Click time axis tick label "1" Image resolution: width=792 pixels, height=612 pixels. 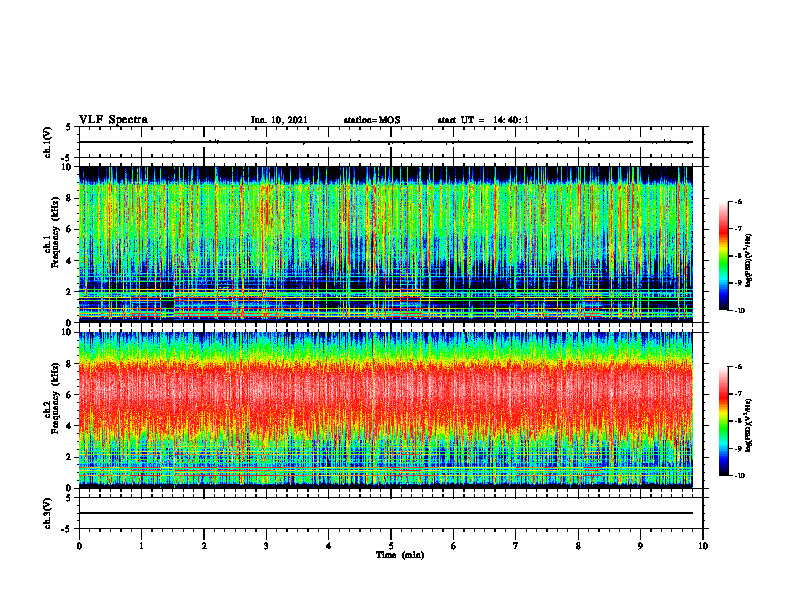[141, 546]
